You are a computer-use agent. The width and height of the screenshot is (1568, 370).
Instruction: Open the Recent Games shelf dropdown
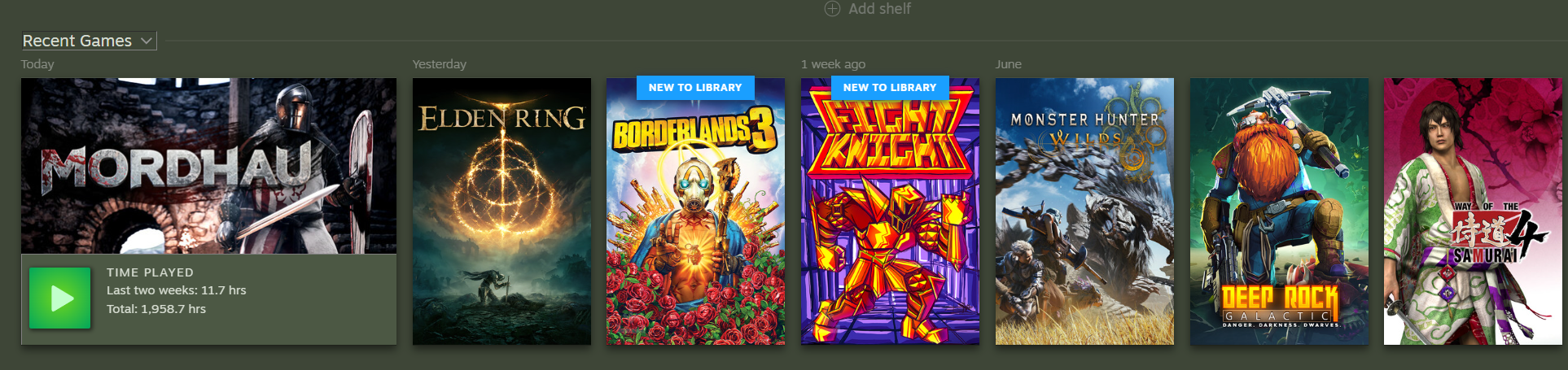pos(89,41)
